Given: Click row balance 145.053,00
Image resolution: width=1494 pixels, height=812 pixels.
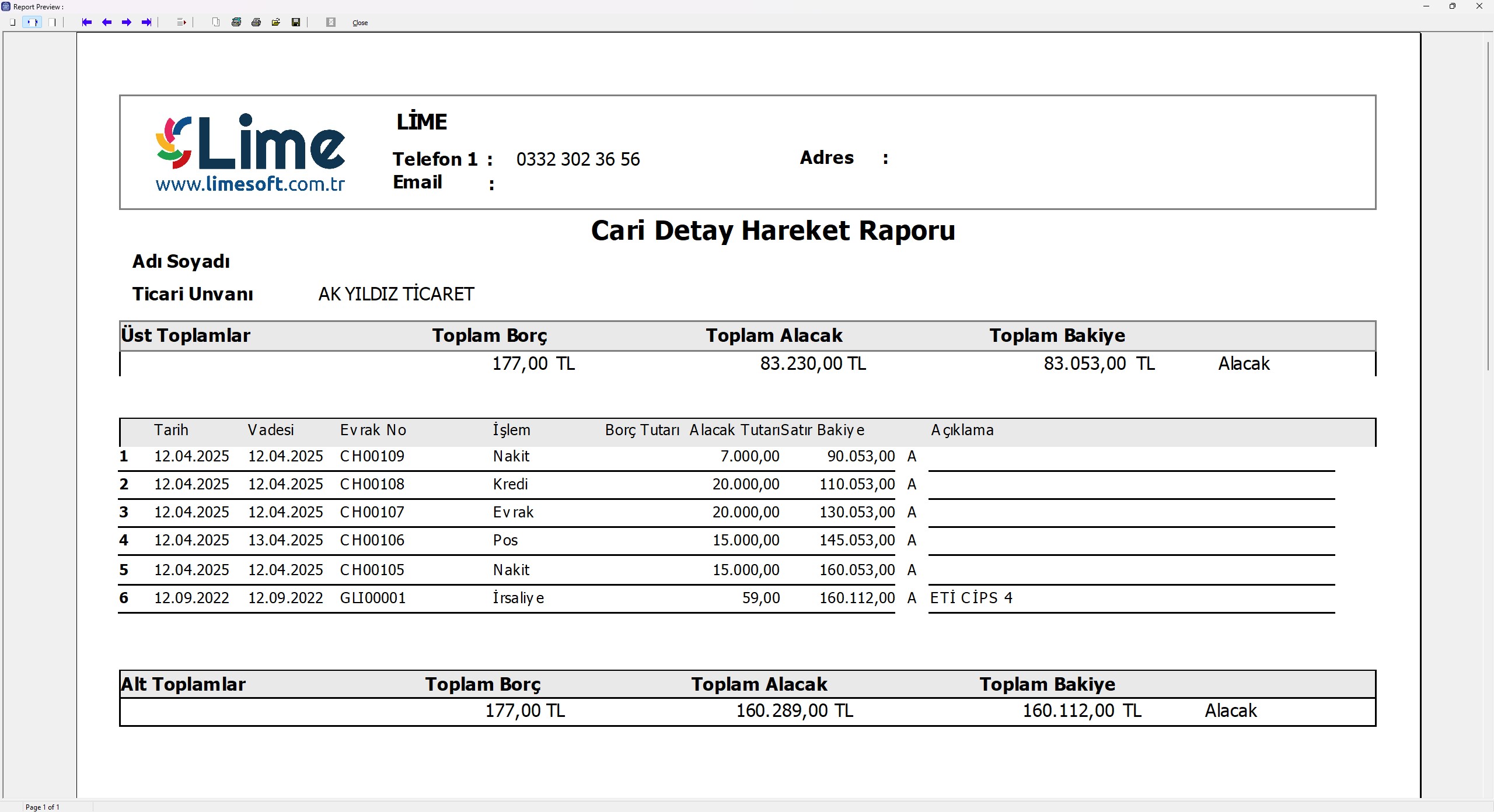Looking at the screenshot, I should [857, 540].
